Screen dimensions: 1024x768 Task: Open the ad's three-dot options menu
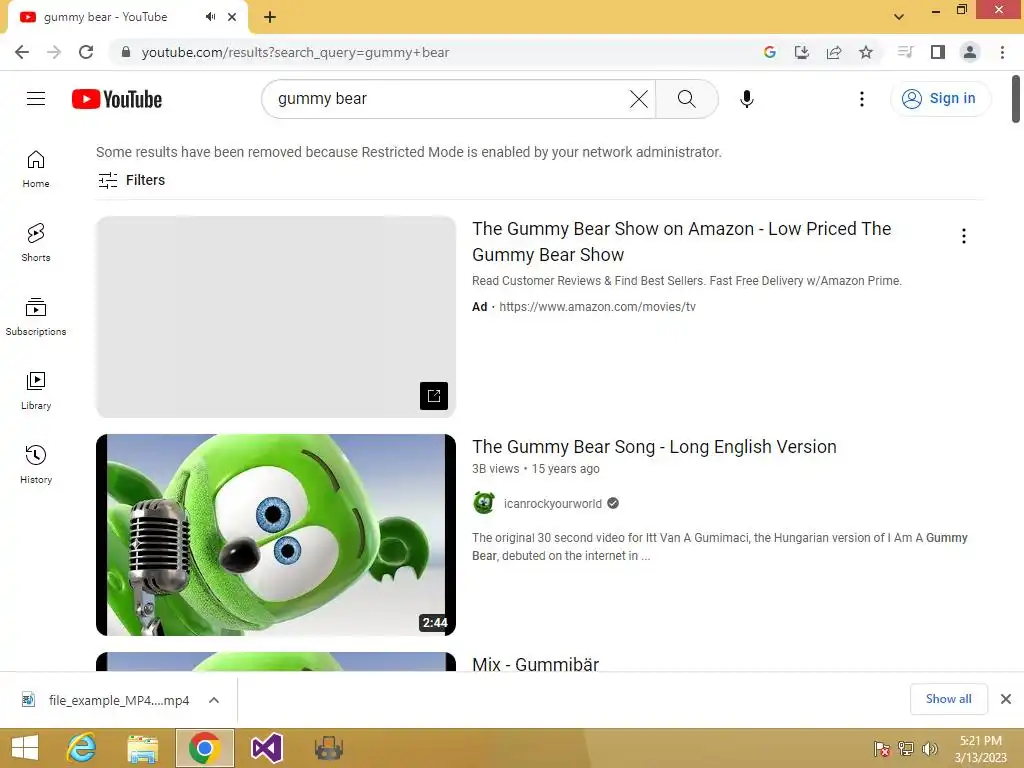point(963,236)
